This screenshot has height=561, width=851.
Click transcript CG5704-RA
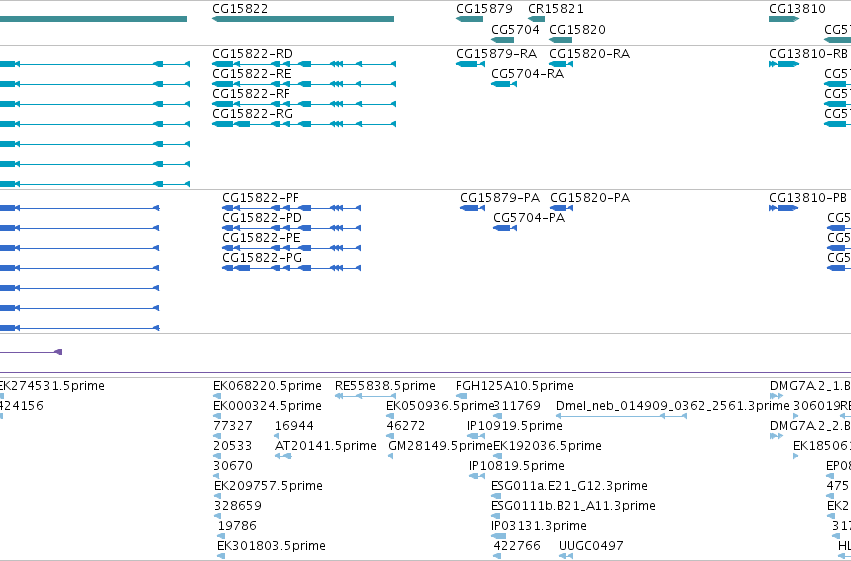coord(504,84)
